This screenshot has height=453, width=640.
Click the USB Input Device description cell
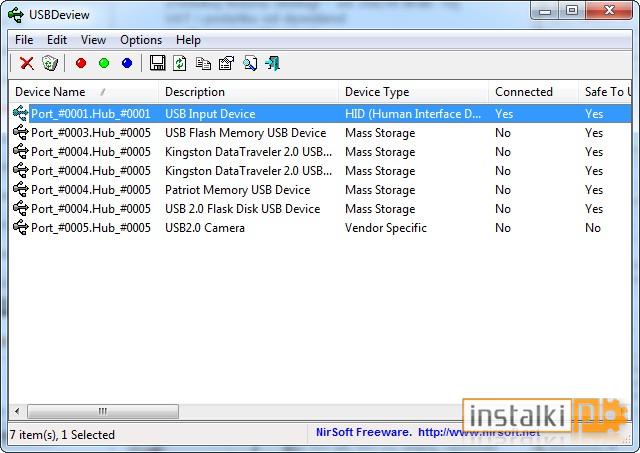click(x=210, y=114)
